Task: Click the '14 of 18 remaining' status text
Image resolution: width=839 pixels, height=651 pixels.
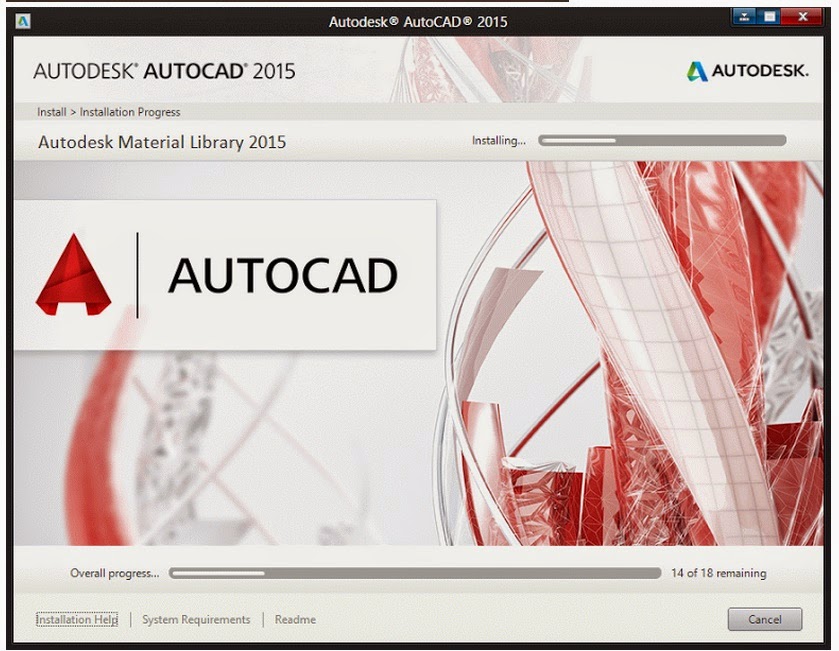Action: coord(719,573)
